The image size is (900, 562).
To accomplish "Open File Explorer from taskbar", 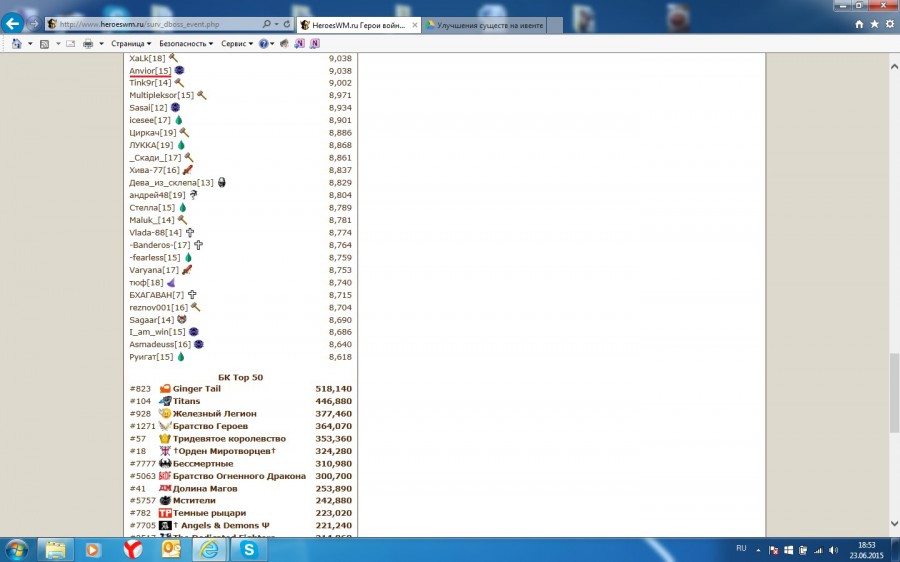I will 56,550.
